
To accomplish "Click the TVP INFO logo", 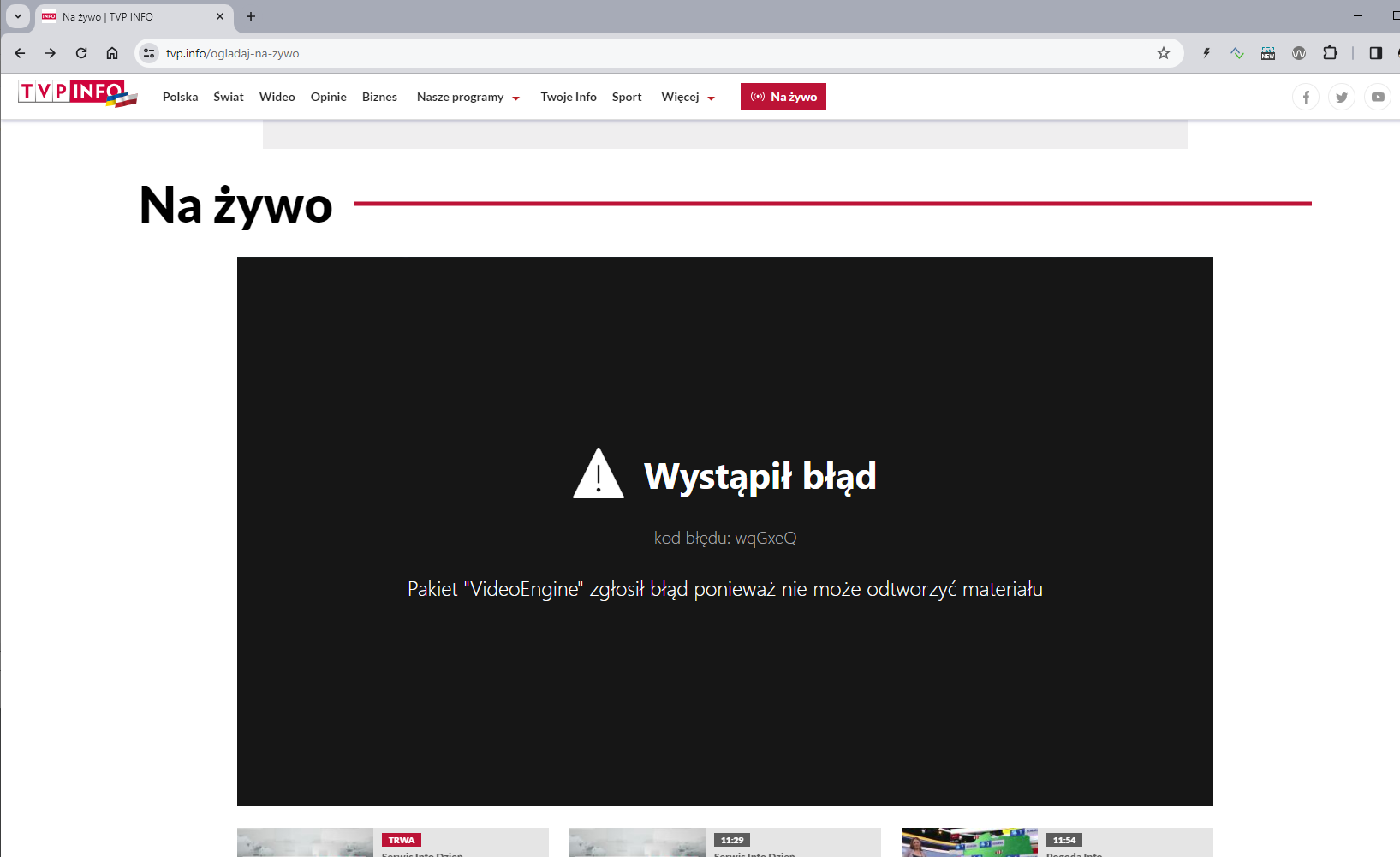I will 78,93.
